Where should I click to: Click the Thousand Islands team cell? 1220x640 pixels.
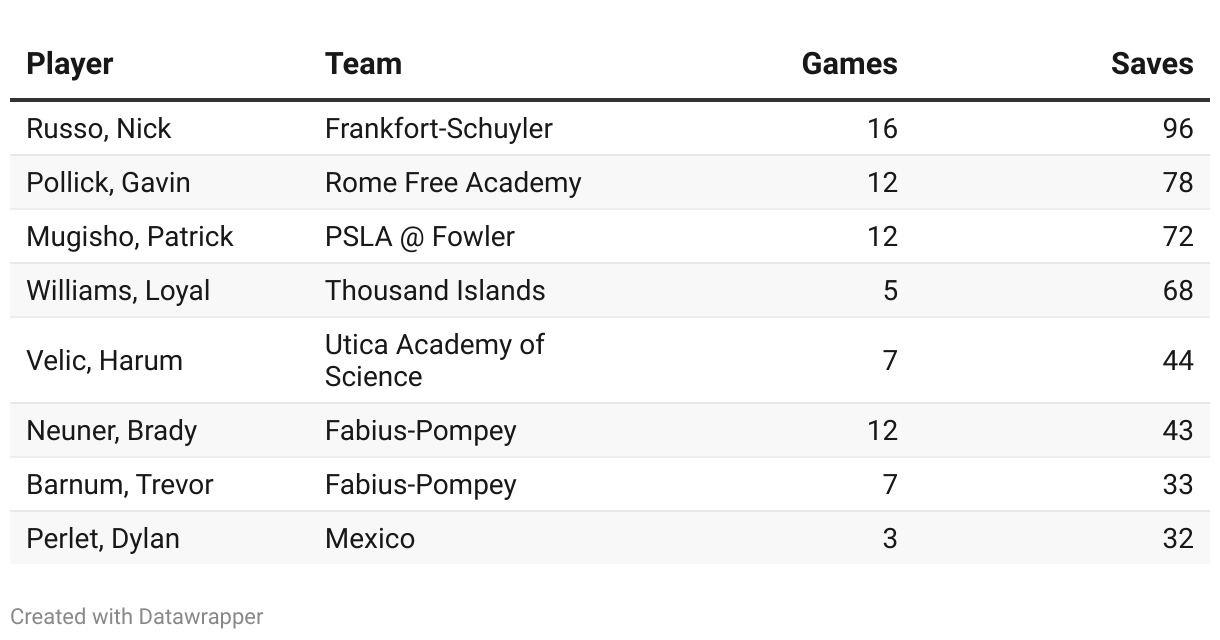[x=435, y=291]
